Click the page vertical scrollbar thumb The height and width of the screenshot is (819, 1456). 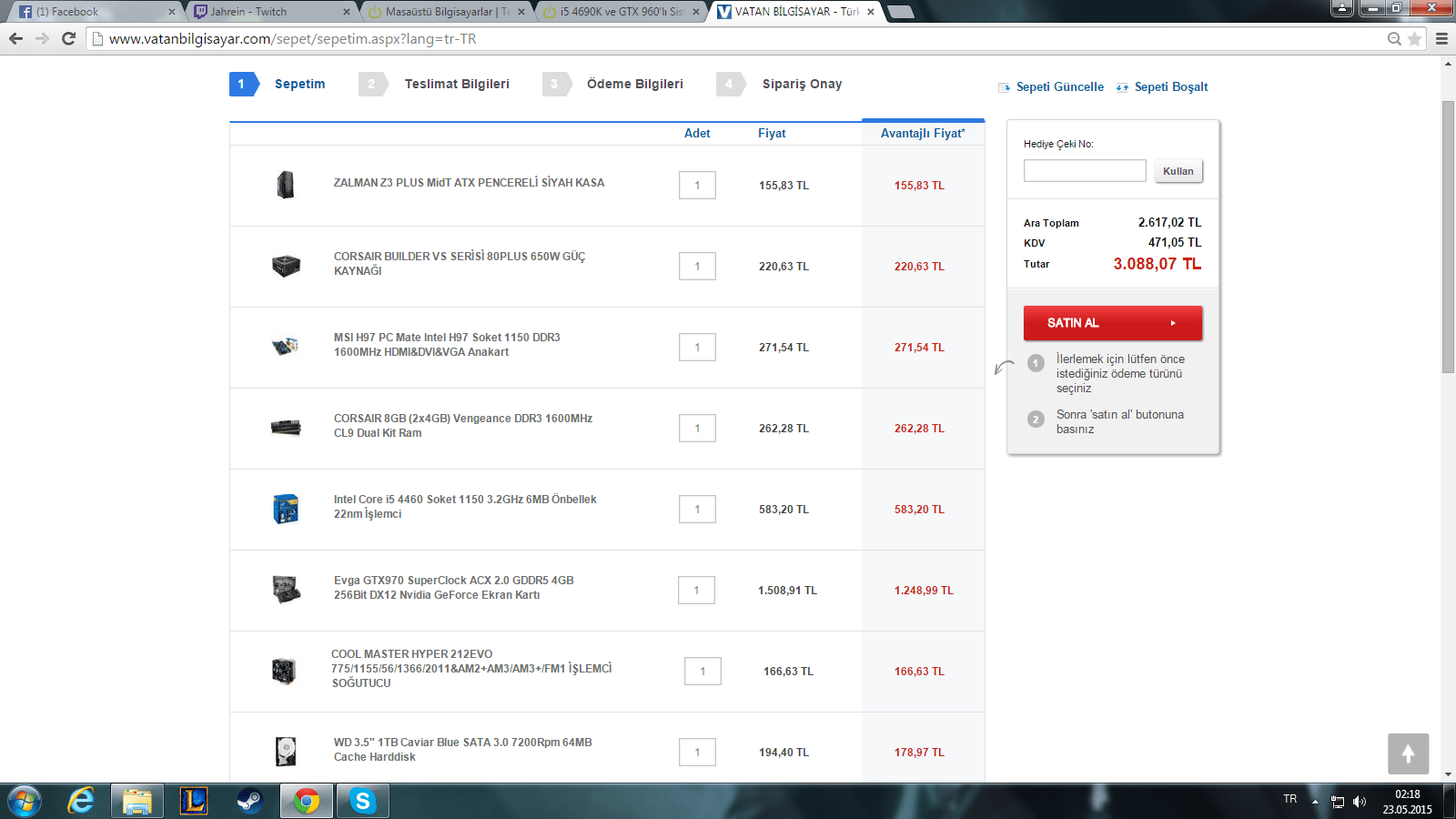coord(1448,237)
